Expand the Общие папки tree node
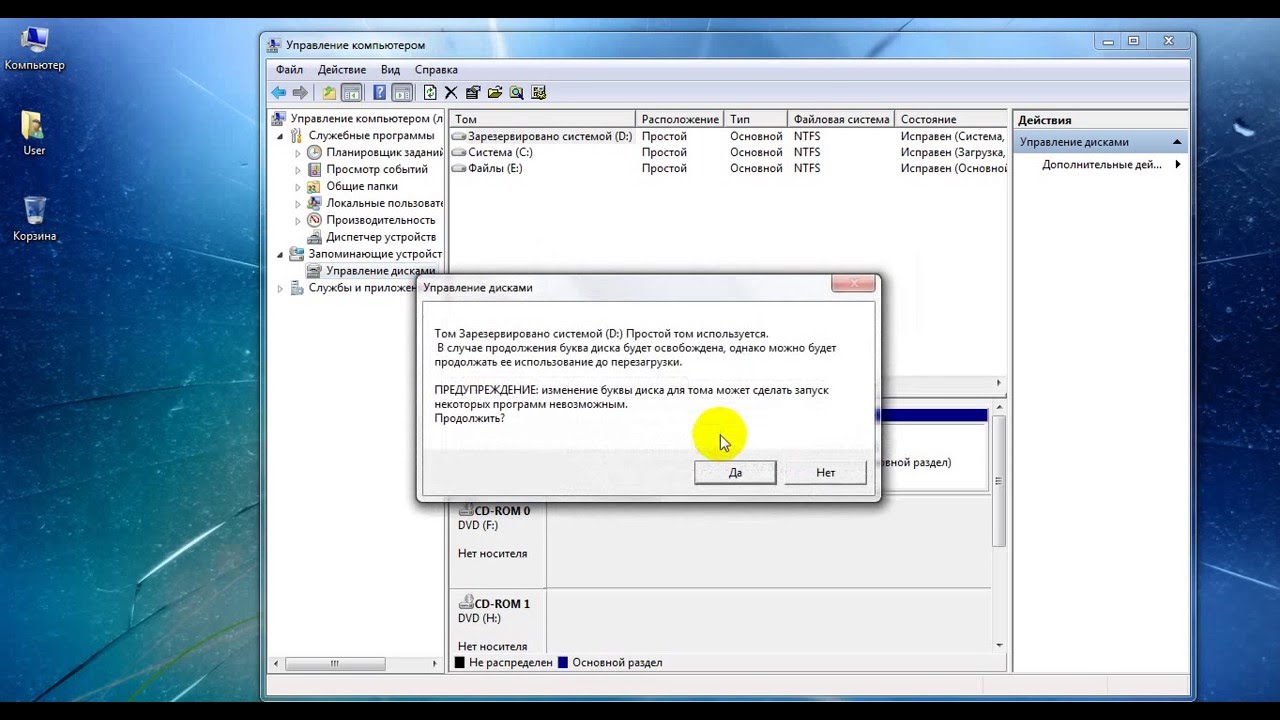This screenshot has width=1280, height=720. 298,187
